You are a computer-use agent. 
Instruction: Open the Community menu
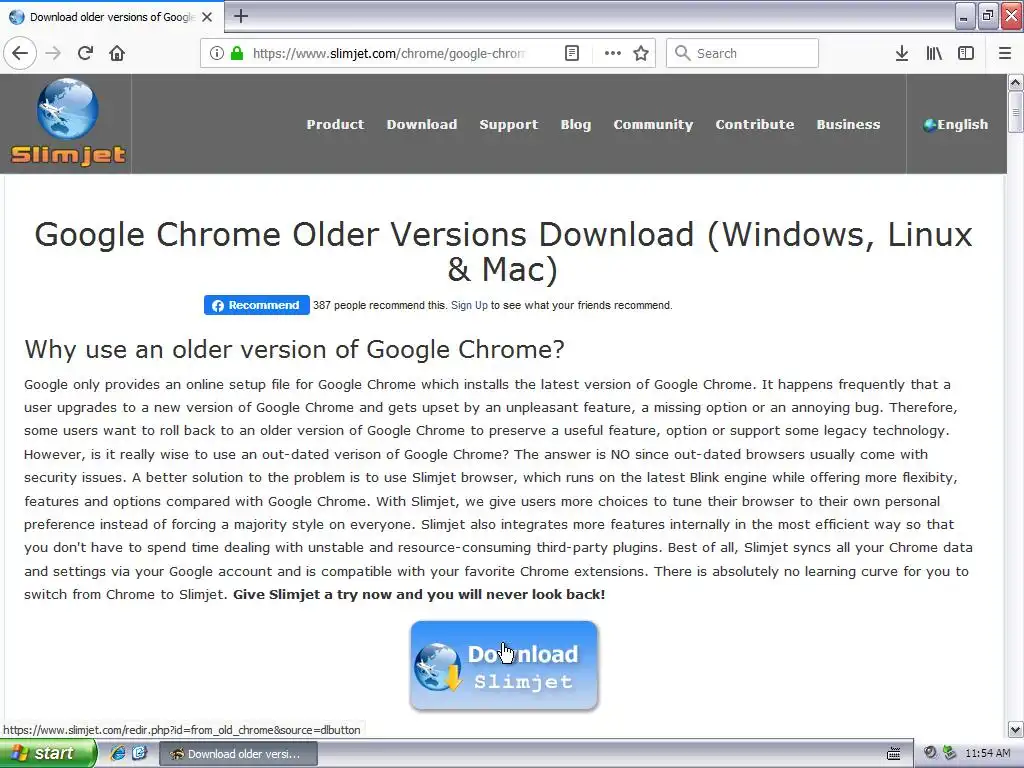653,124
